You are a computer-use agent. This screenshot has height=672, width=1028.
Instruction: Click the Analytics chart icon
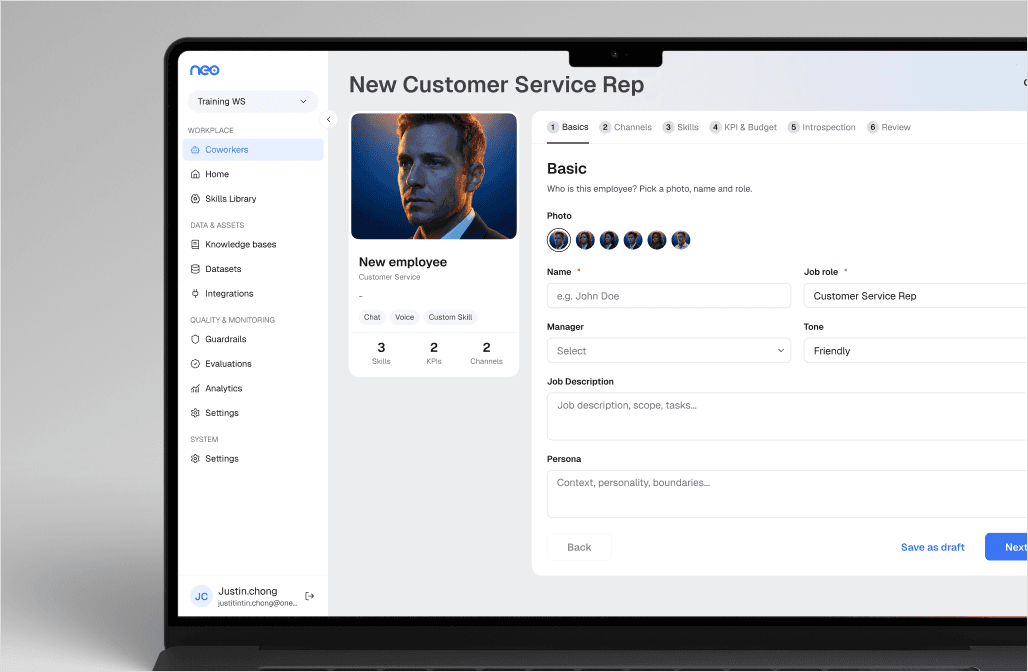click(195, 388)
